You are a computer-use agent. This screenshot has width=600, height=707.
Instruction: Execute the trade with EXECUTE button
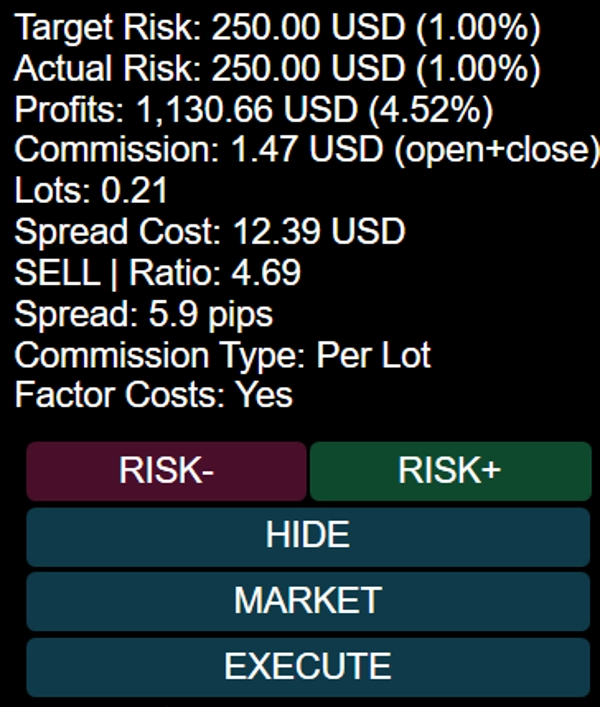(308, 666)
